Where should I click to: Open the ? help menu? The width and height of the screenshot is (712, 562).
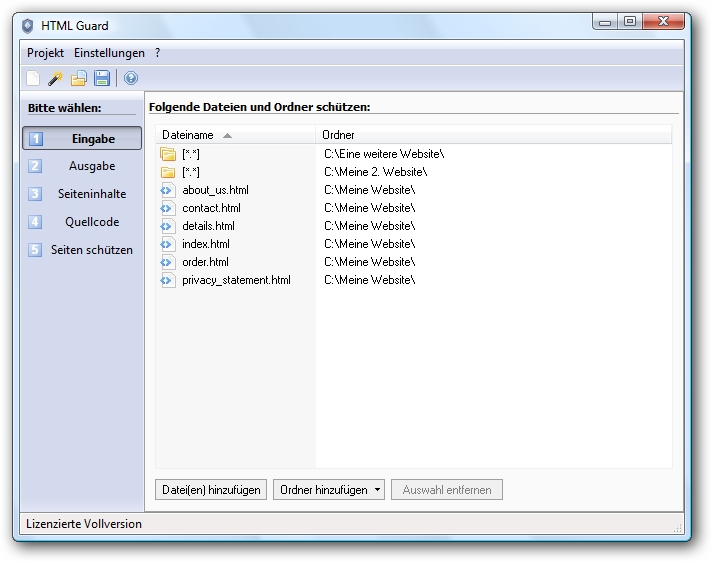coord(158,53)
